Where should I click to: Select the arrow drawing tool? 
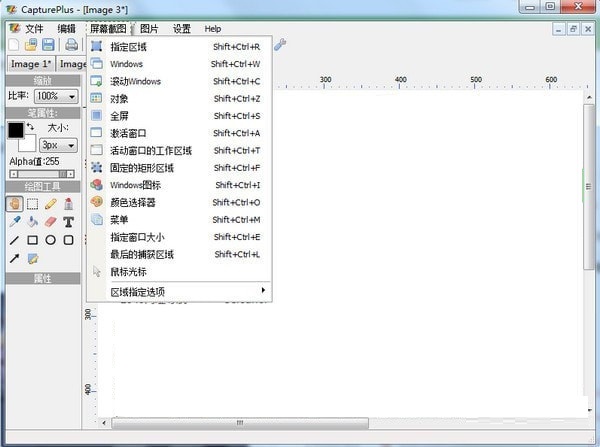pos(15,259)
